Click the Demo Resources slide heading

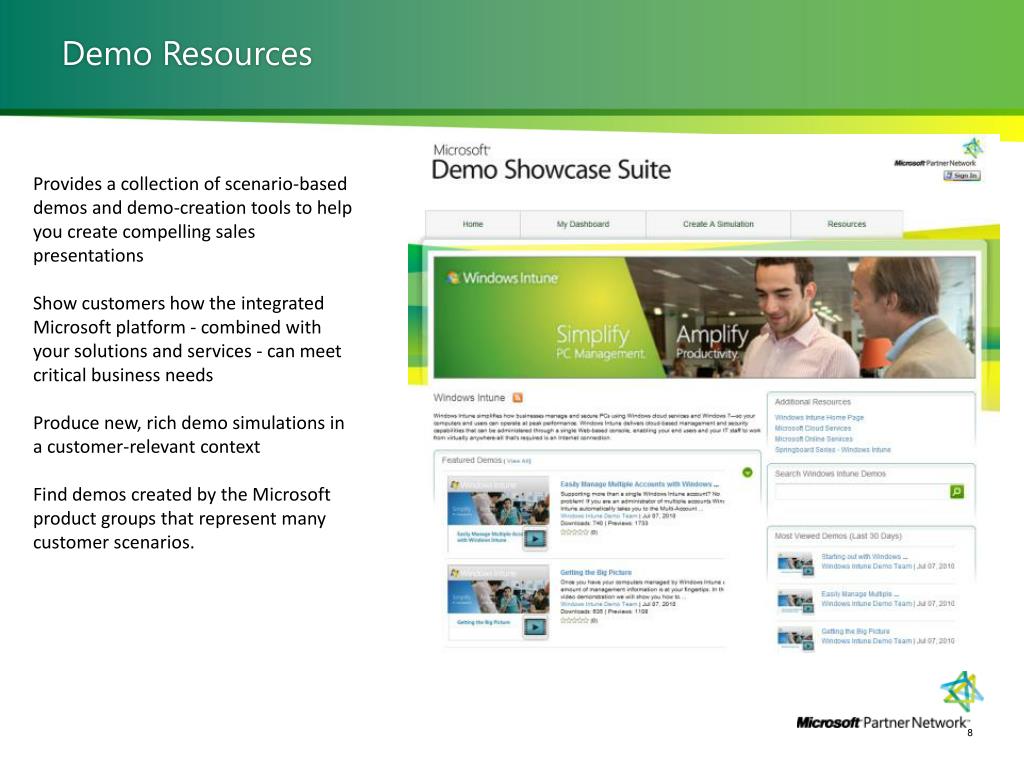pyautogui.click(x=187, y=54)
